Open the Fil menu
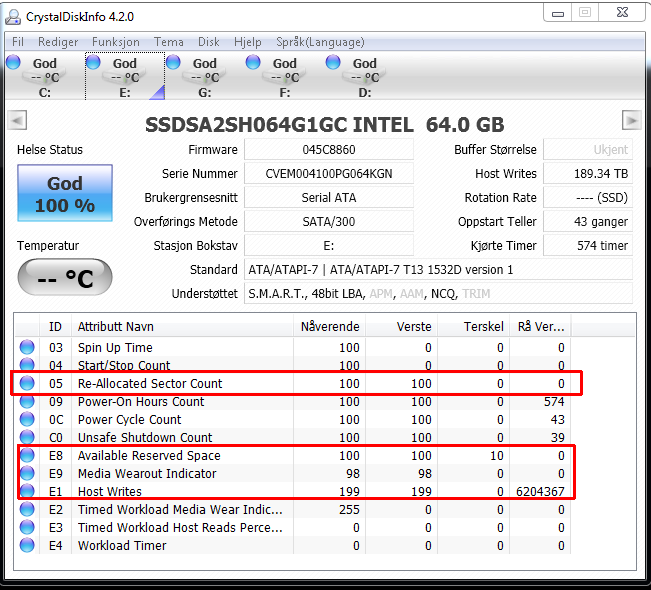This screenshot has width=651, height=590. coord(17,42)
